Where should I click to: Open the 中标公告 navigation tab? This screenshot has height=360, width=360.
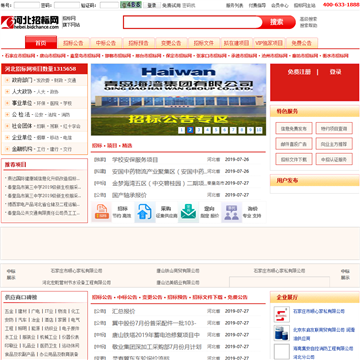pyautogui.click(x=106, y=43)
